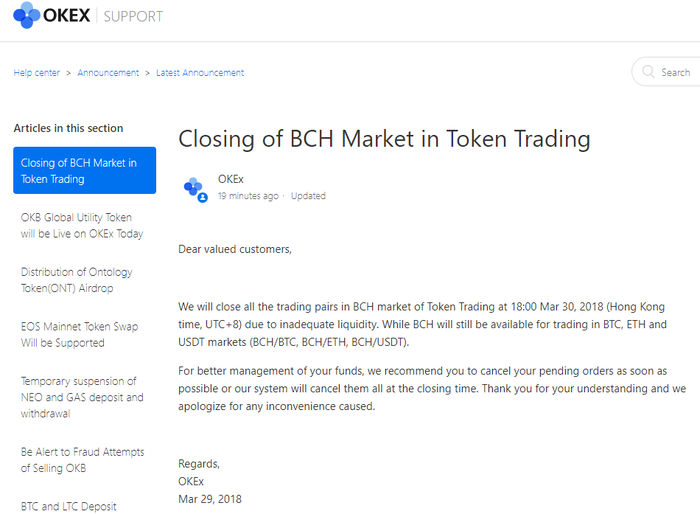Viewport: 700px width, 514px height.
Task: Open Be Alert to Fraud Attempts article
Action: point(83,460)
